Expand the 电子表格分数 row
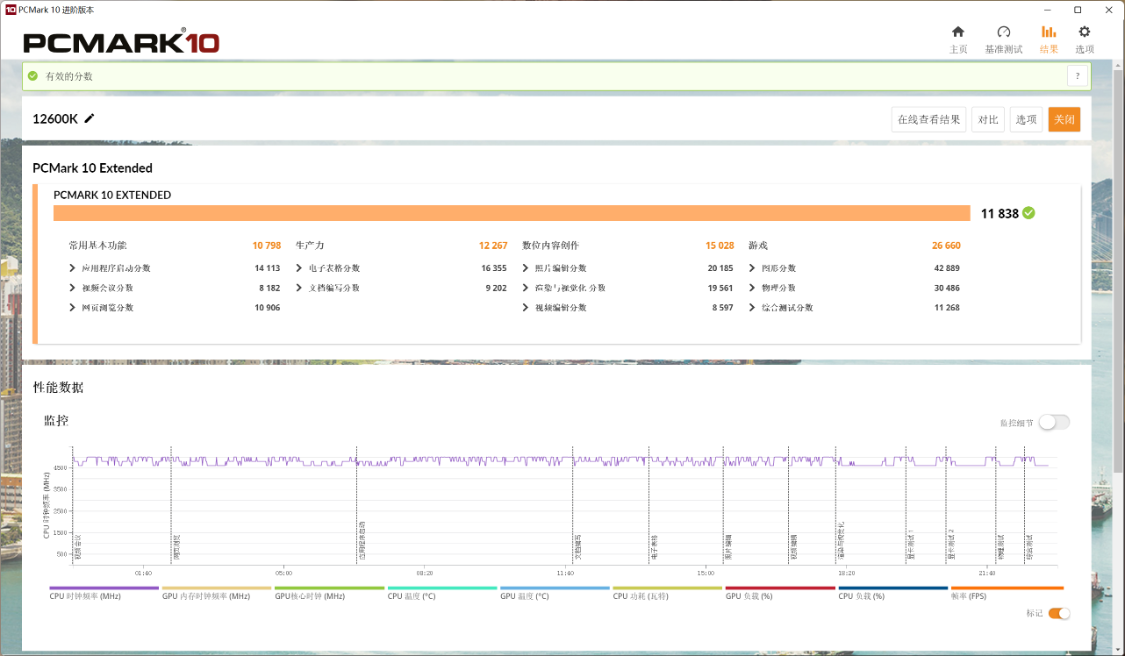Image resolution: width=1125 pixels, height=656 pixels. point(300,268)
